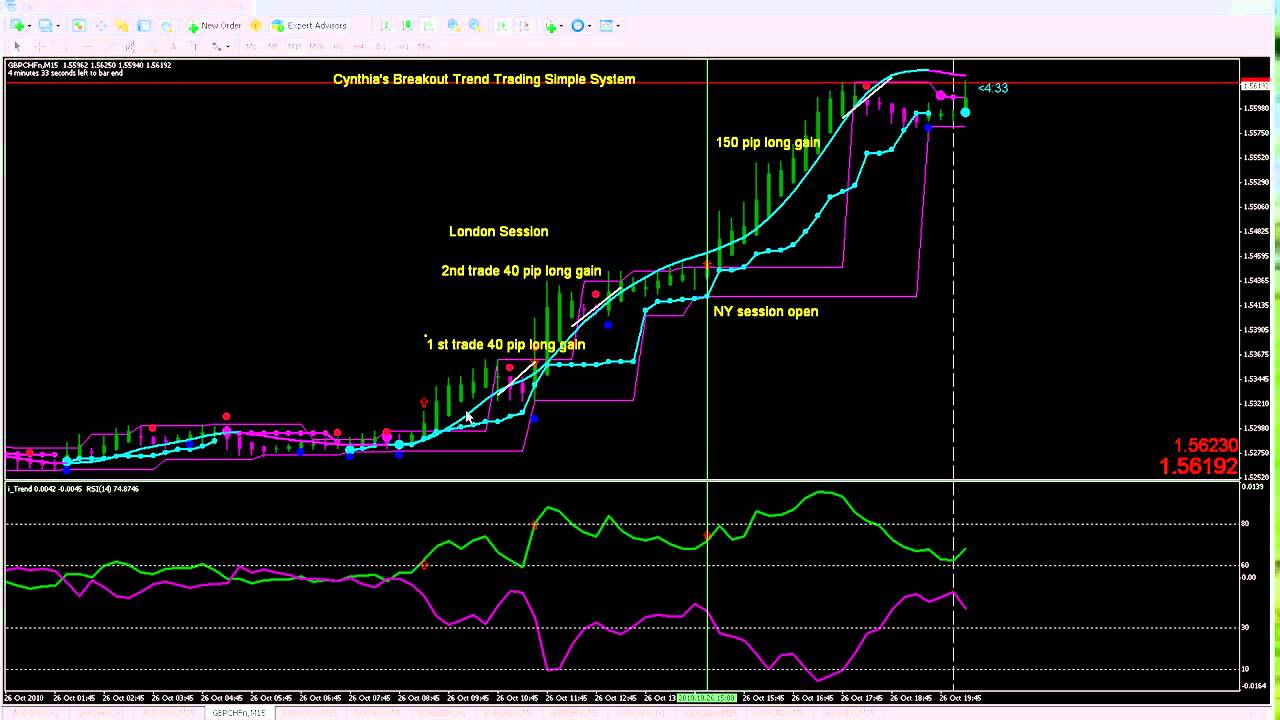
Task: Select the trendline drawing tool
Action: tap(109, 46)
